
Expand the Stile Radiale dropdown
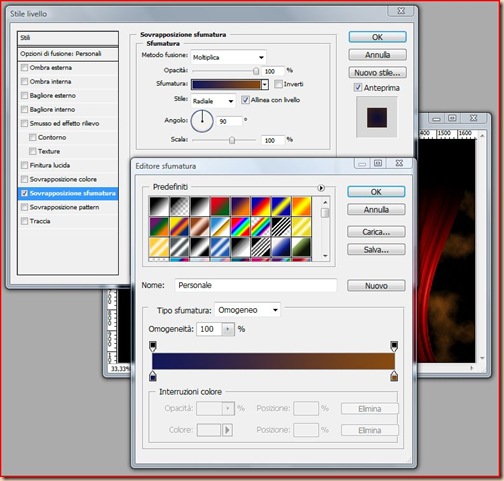pyautogui.click(x=213, y=101)
